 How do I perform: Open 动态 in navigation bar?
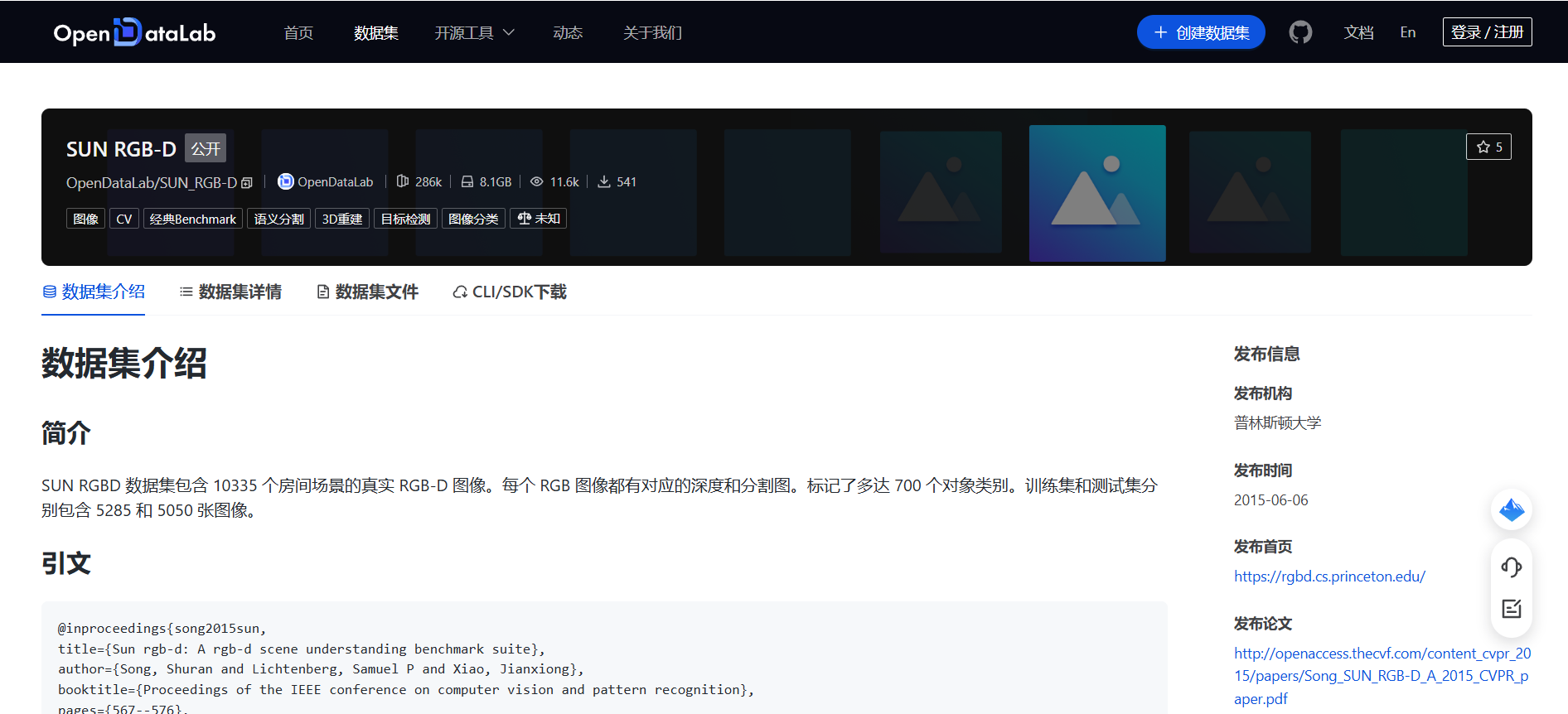click(x=568, y=32)
